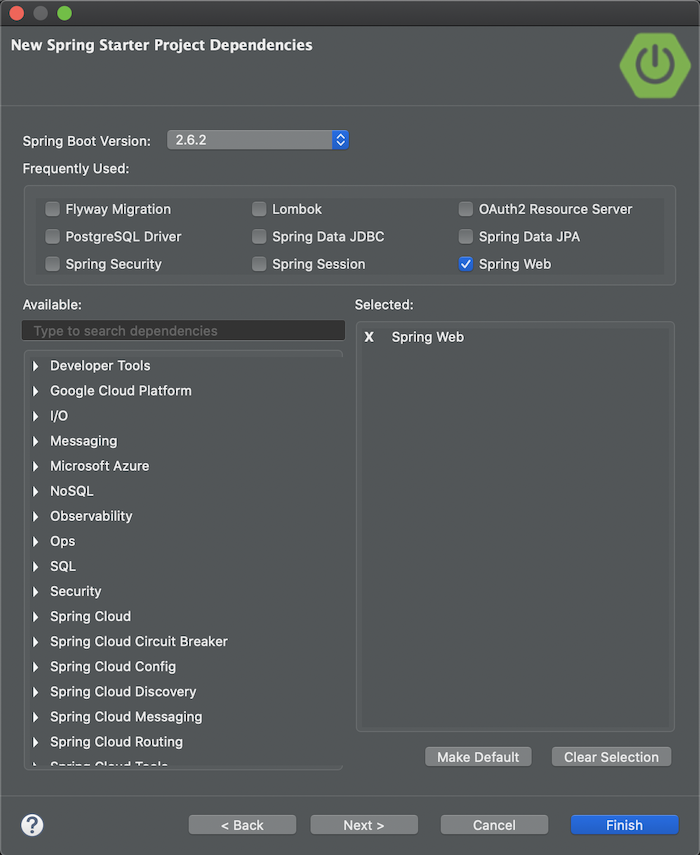Open the help question mark icon
Viewport: 700px width, 855px height.
pyautogui.click(x=32, y=824)
